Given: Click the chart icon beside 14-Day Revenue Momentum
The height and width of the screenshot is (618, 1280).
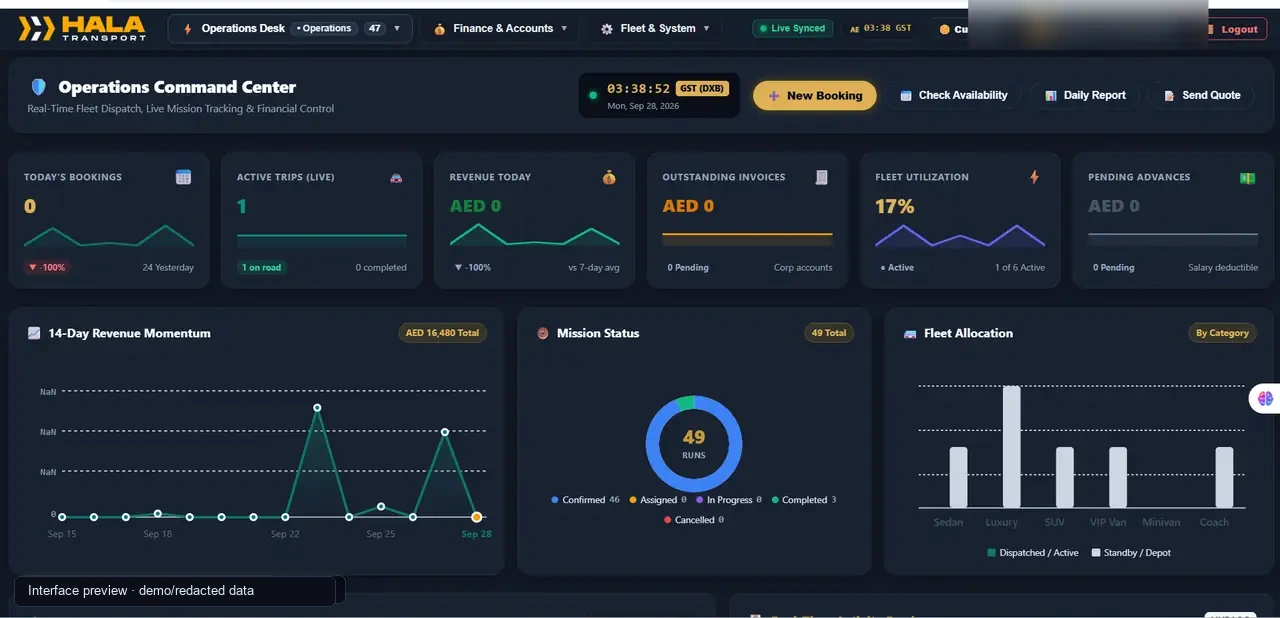Looking at the screenshot, I should click(34, 333).
